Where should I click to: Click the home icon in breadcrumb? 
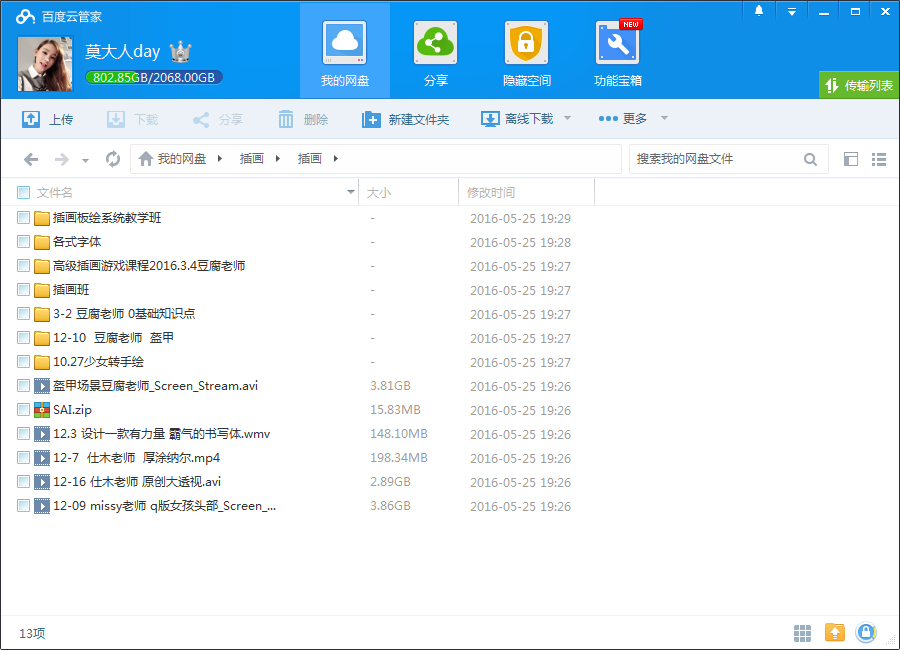(x=146, y=158)
